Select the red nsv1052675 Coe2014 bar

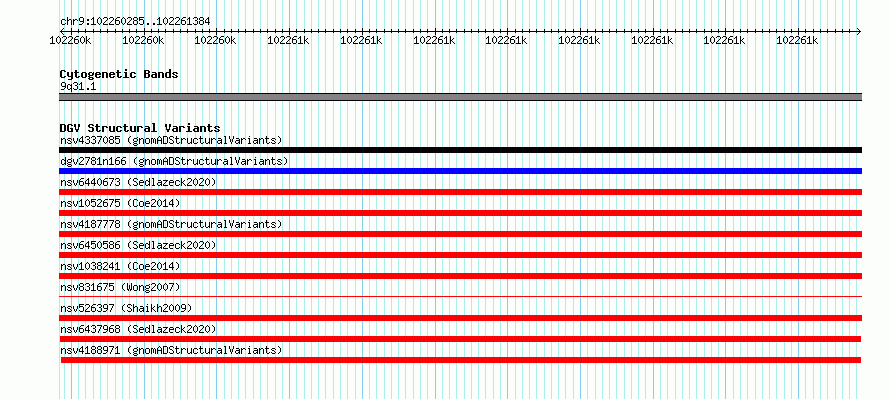pyautogui.click(x=460, y=213)
